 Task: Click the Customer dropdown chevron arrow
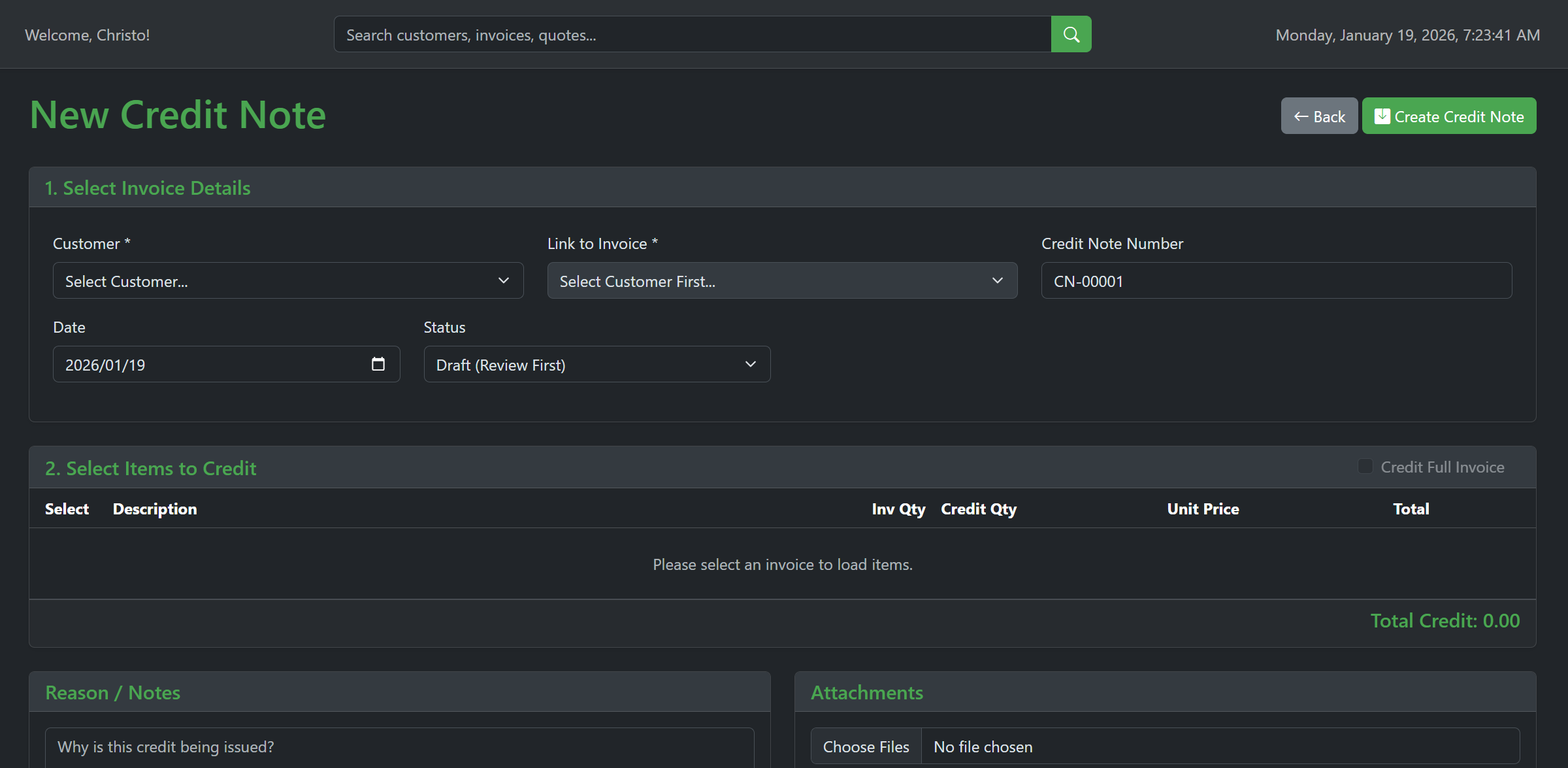tap(503, 280)
